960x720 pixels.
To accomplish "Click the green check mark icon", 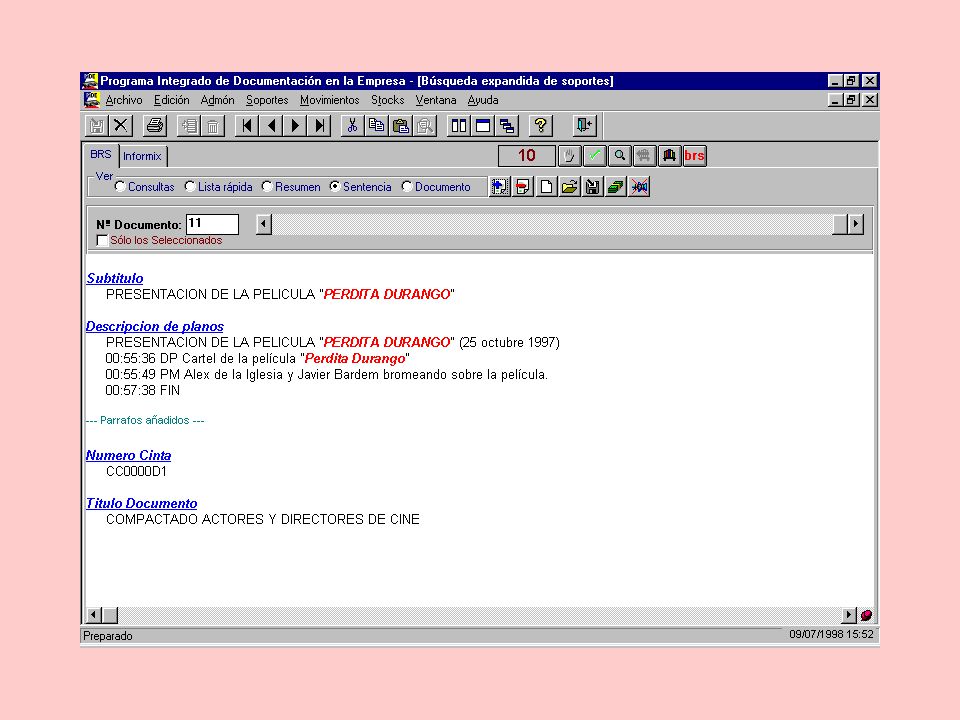I will pos(594,156).
